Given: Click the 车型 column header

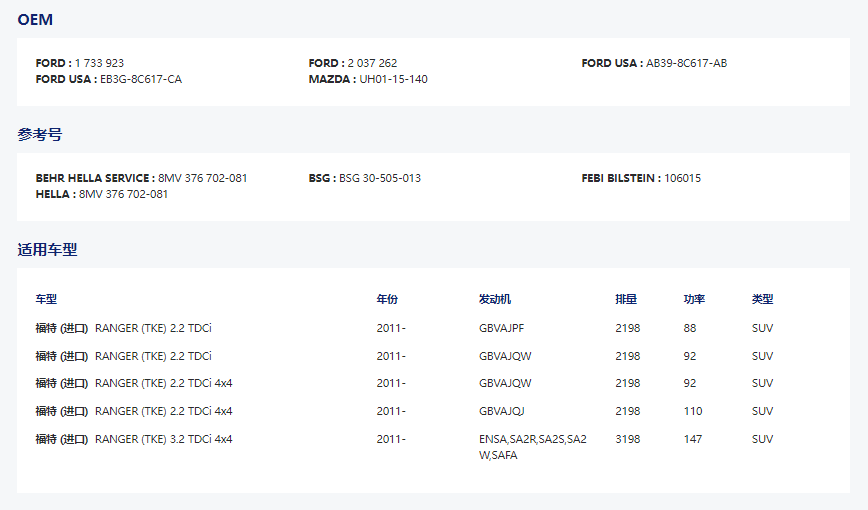Looking at the screenshot, I should coord(47,299).
